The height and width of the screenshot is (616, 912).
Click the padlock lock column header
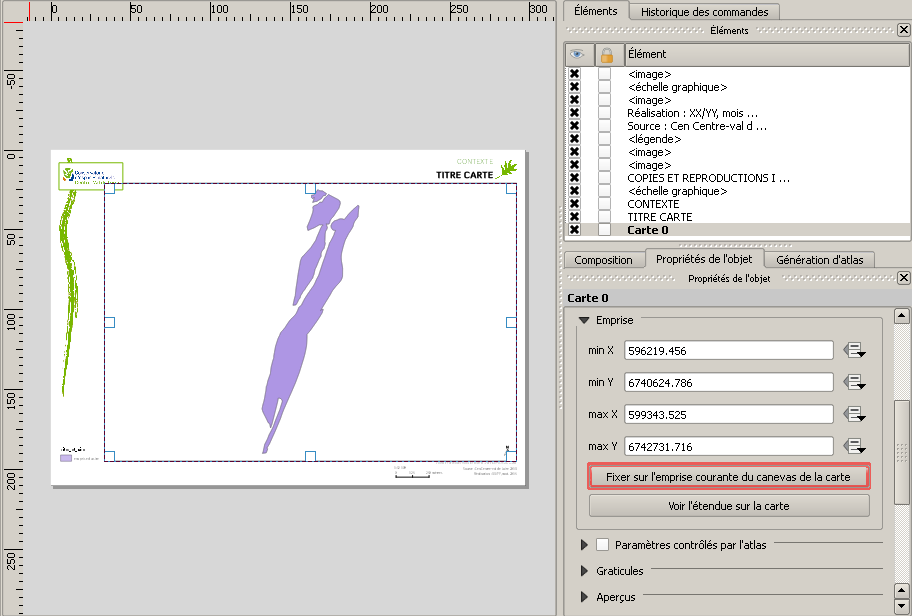pyautogui.click(x=606, y=54)
